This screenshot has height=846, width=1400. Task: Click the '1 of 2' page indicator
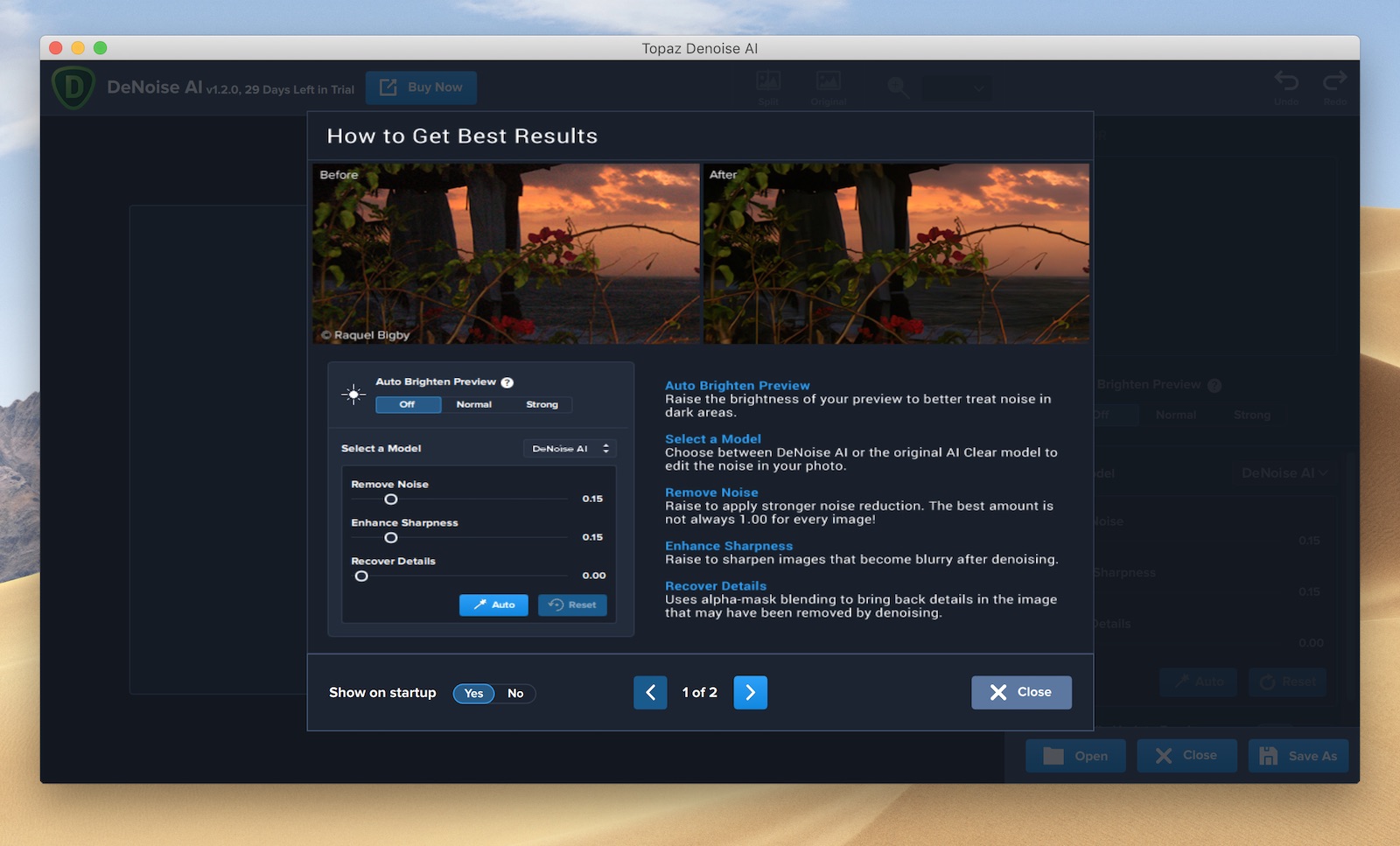tap(700, 692)
